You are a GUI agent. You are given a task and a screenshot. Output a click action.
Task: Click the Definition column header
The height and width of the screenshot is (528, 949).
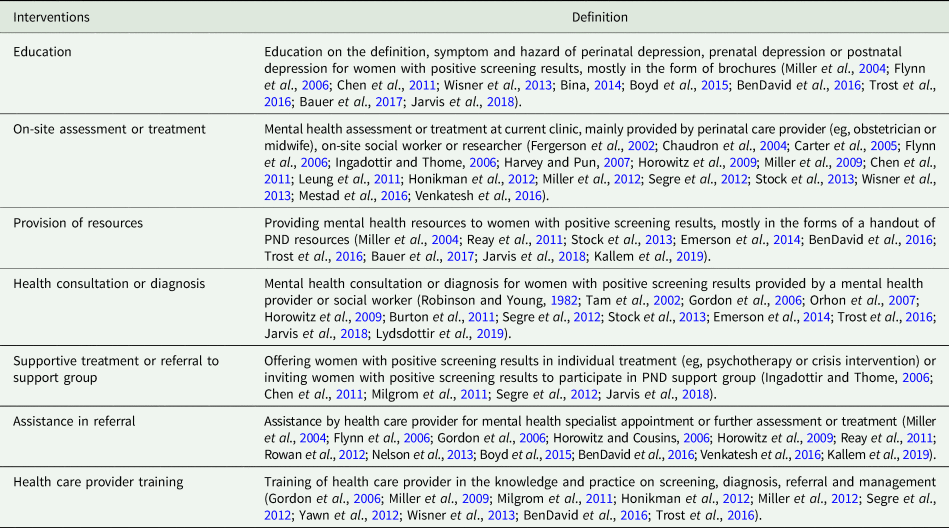point(599,17)
